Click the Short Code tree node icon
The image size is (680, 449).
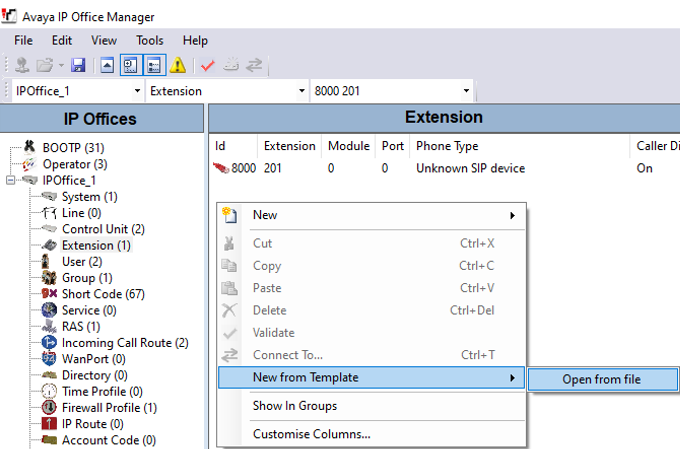[49, 294]
